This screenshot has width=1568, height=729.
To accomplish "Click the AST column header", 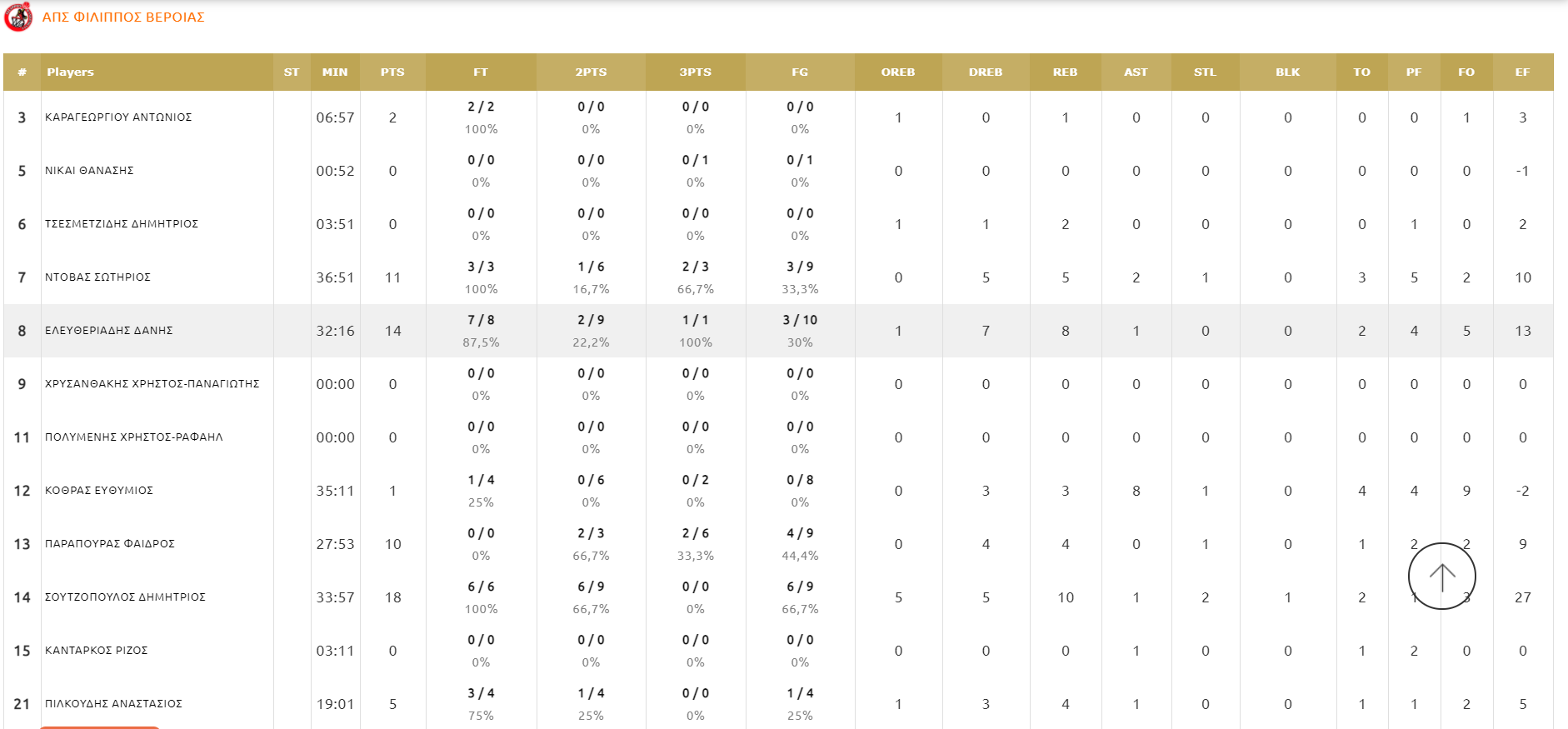I will click(x=1136, y=72).
